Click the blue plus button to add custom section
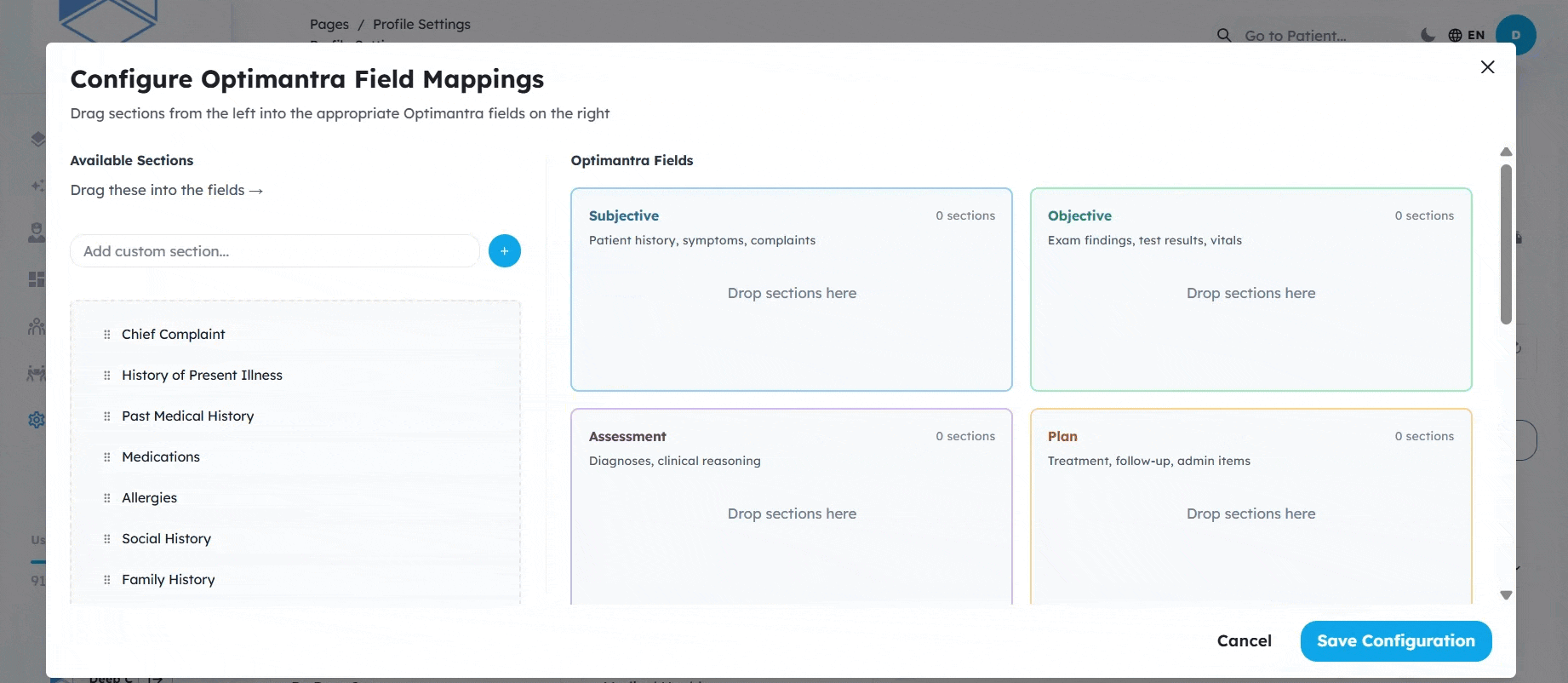This screenshot has width=1568, height=683. click(x=505, y=251)
